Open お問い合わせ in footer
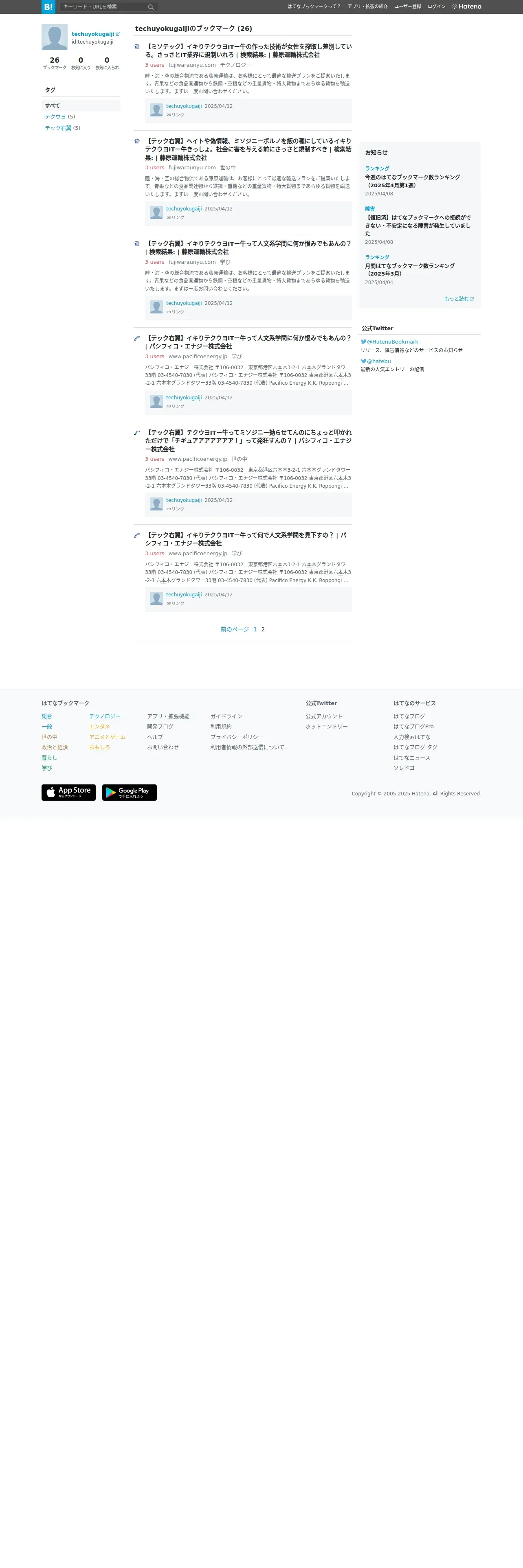 (163, 747)
